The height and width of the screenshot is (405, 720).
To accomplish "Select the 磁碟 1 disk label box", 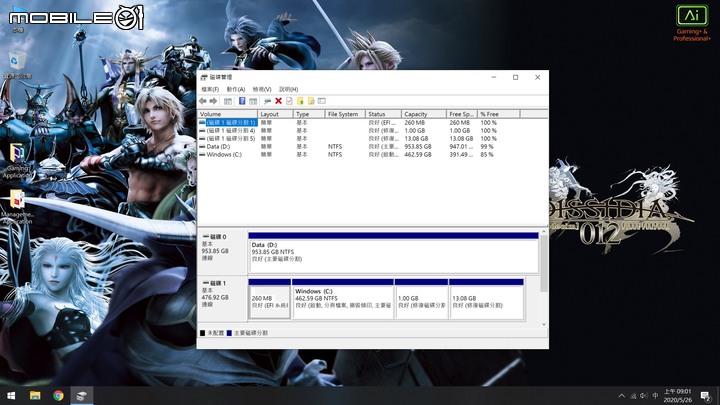I will (x=223, y=299).
